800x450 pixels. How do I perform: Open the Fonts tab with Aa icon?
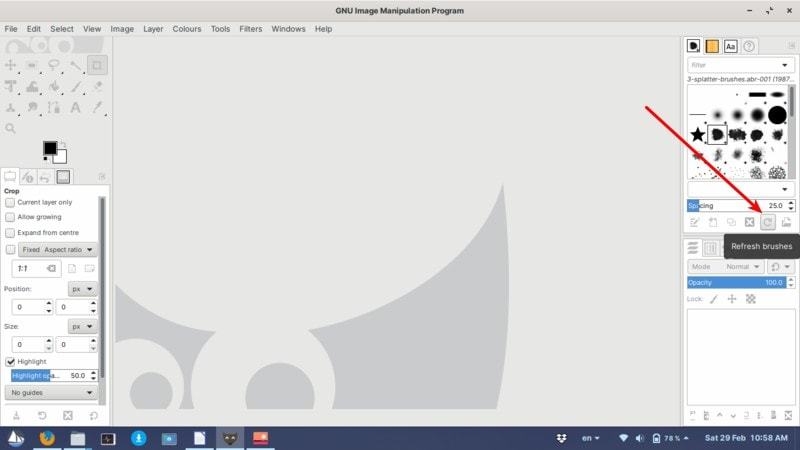[730, 46]
